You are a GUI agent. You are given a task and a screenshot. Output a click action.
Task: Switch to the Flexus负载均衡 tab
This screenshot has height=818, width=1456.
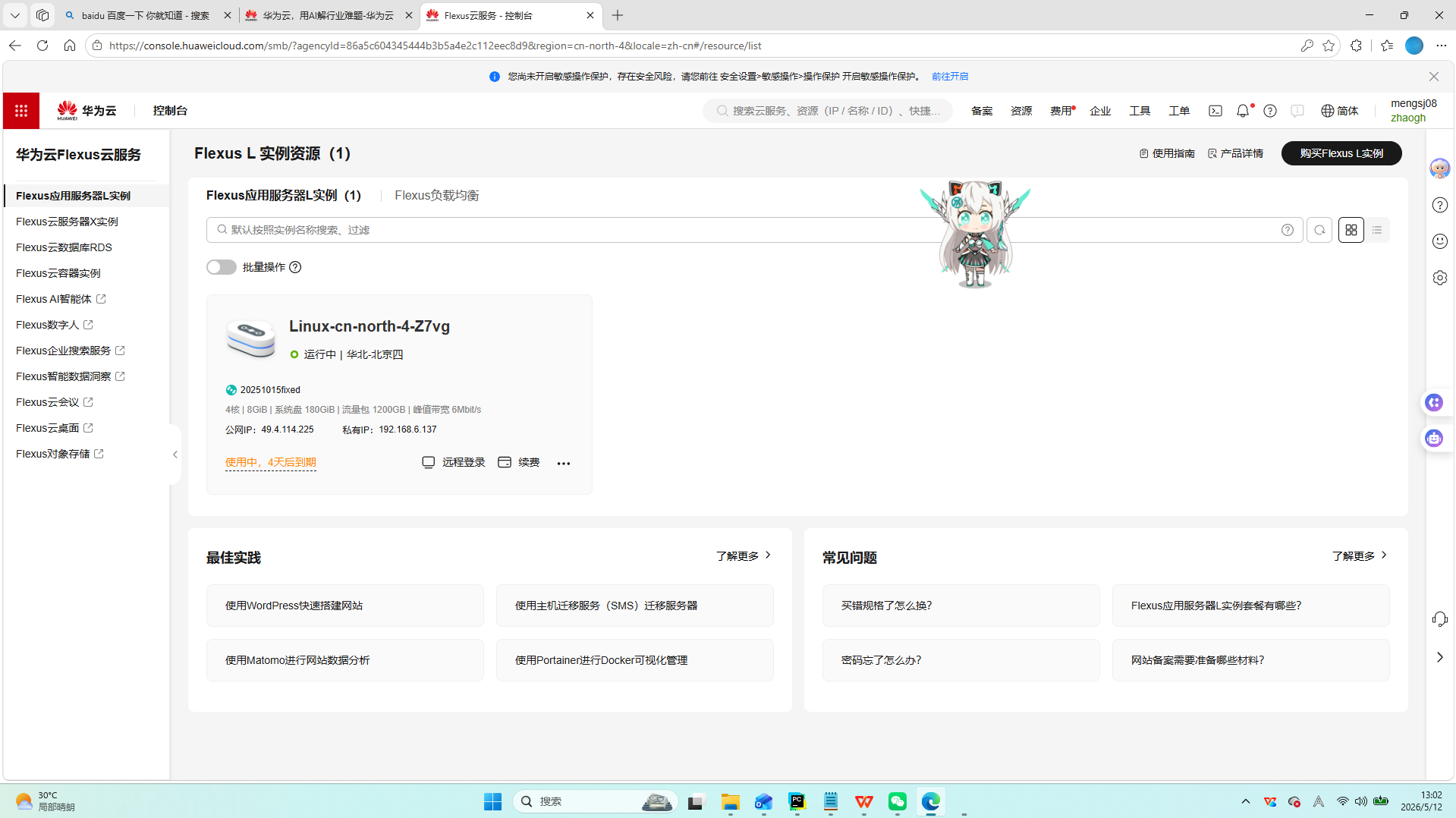pyautogui.click(x=436, y=196)
